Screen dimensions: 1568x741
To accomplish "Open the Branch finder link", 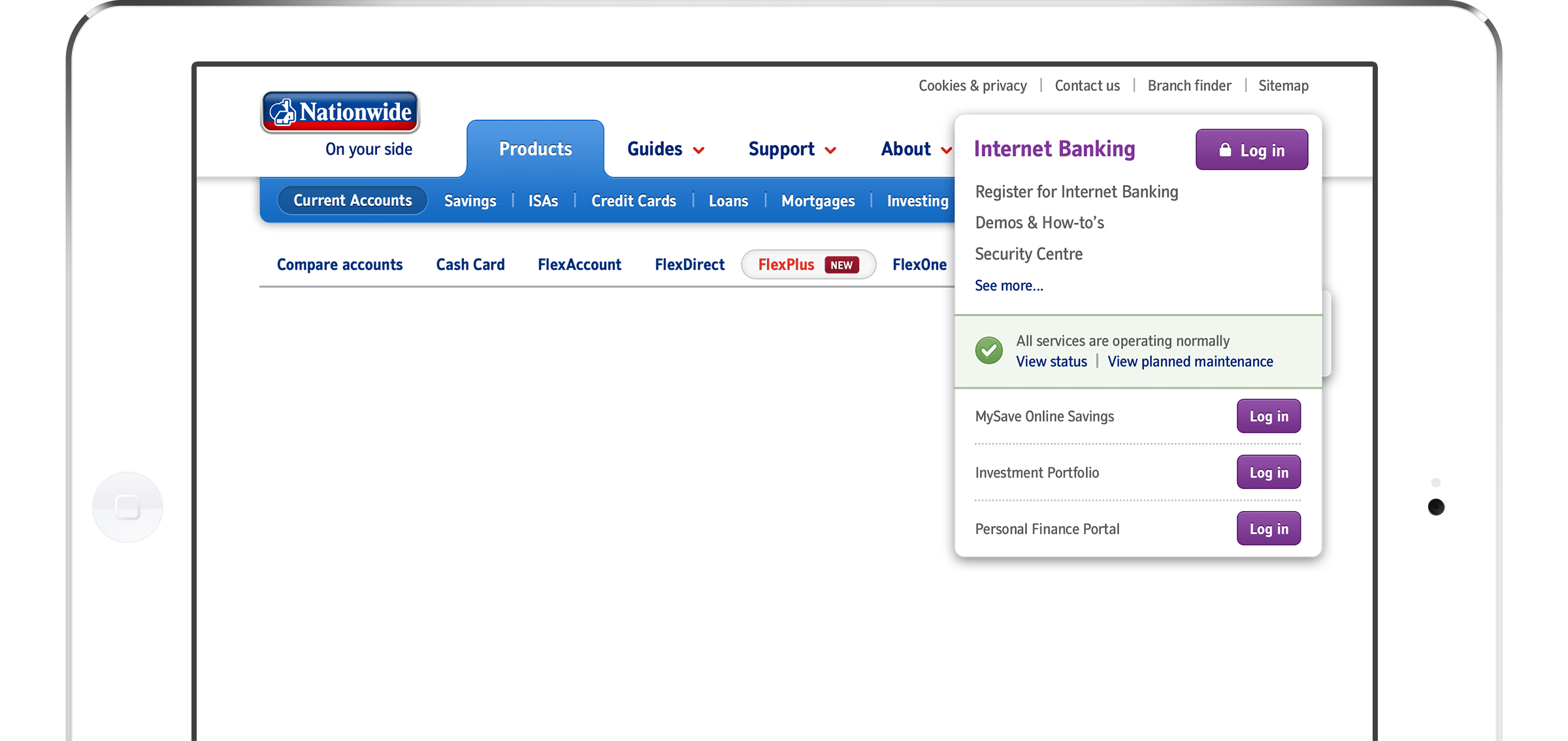I will click(1189, 86).
